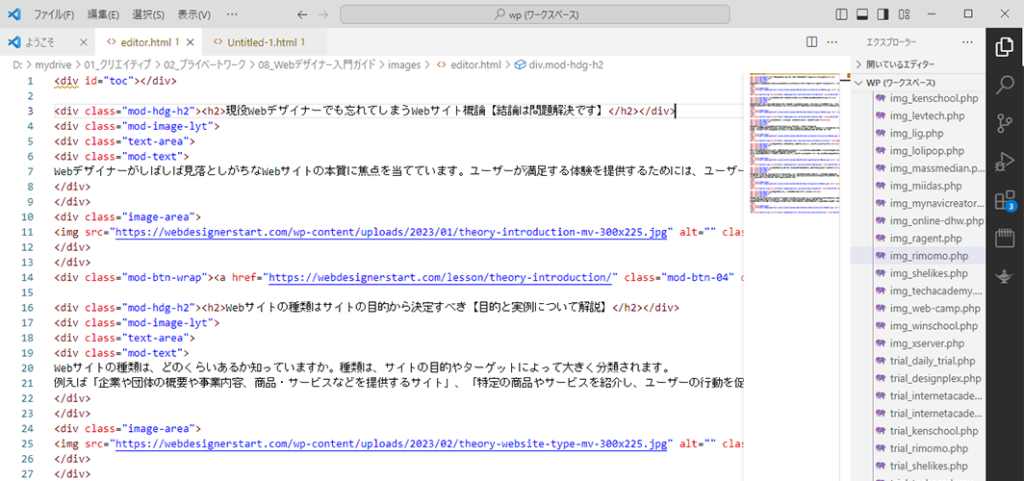This screenshot has height=481, width=1024.
Task: Open the Run and Debug view
Action: (1004, 161)
